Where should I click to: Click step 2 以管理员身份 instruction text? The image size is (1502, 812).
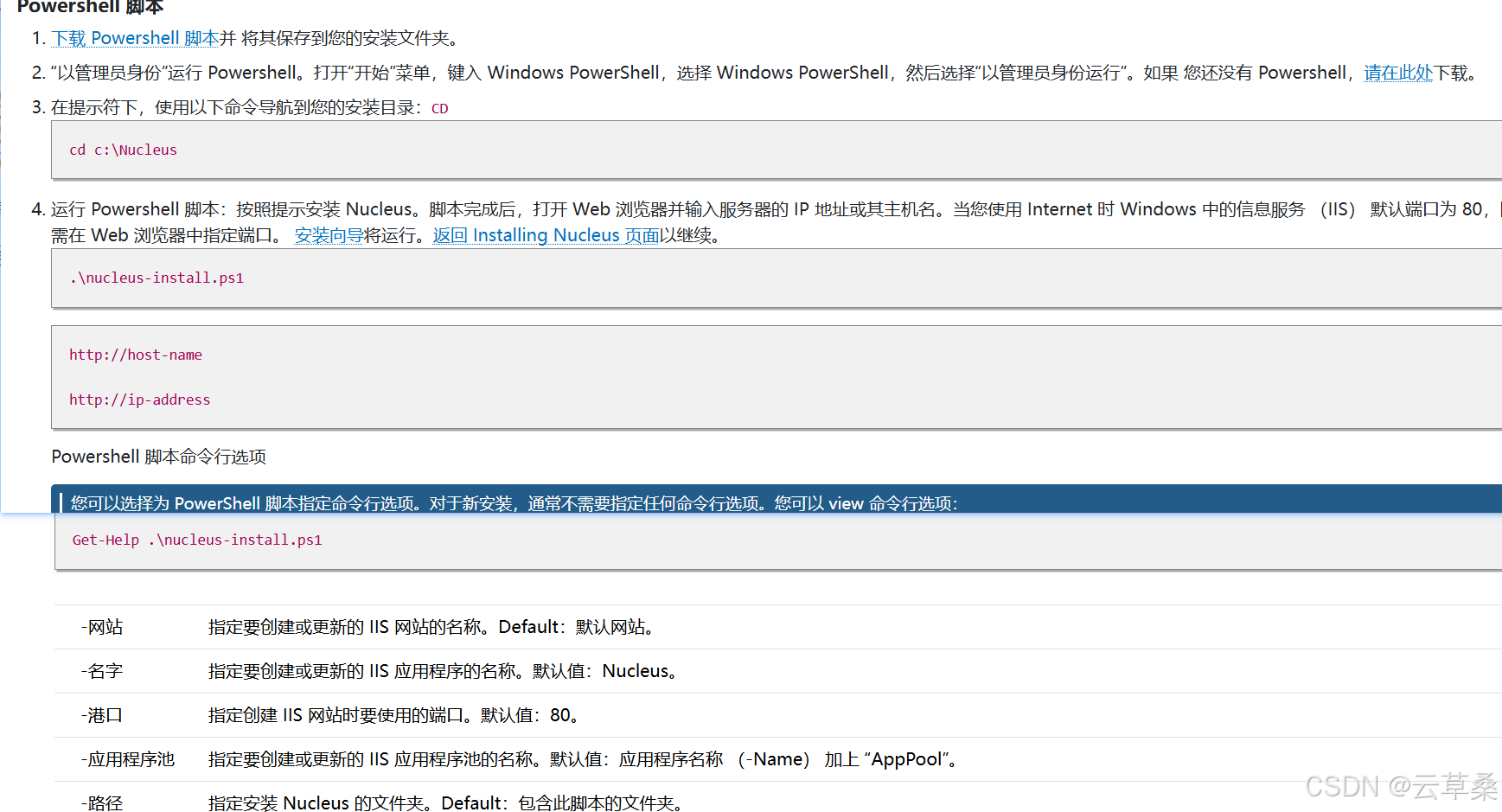pos(764,73)
